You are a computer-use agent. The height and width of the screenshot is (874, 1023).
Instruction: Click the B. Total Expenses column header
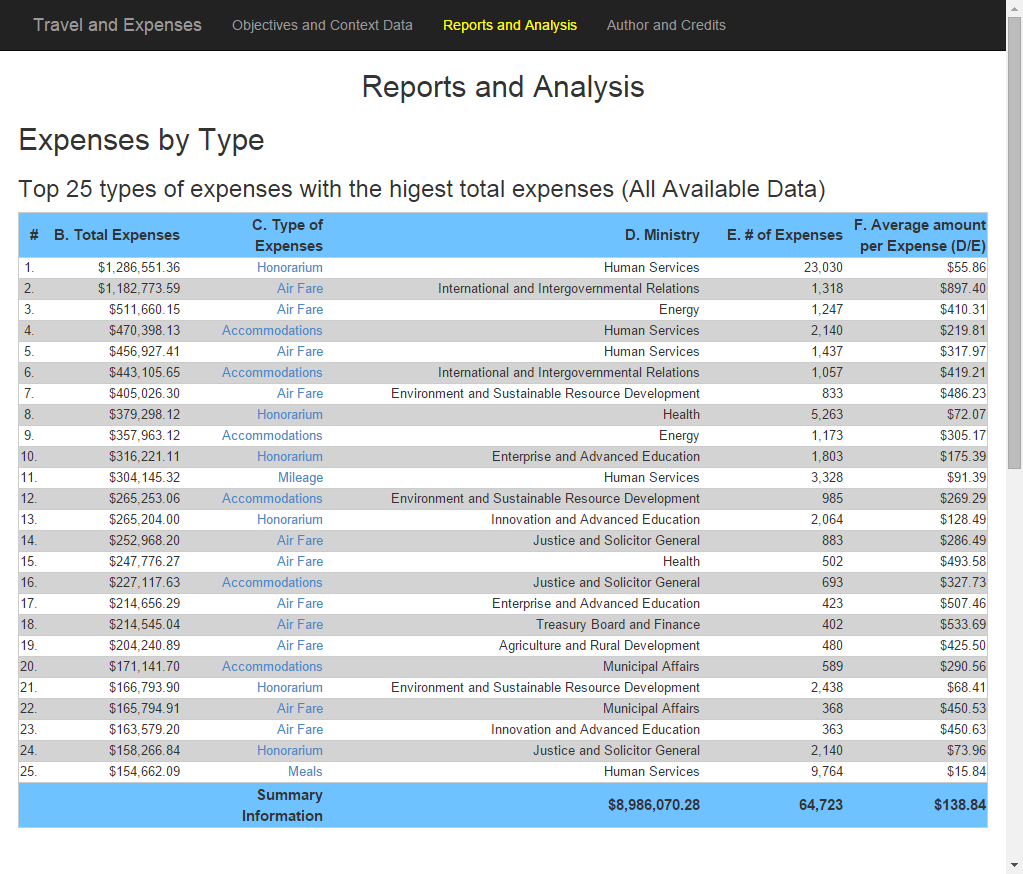pos(117,235)
